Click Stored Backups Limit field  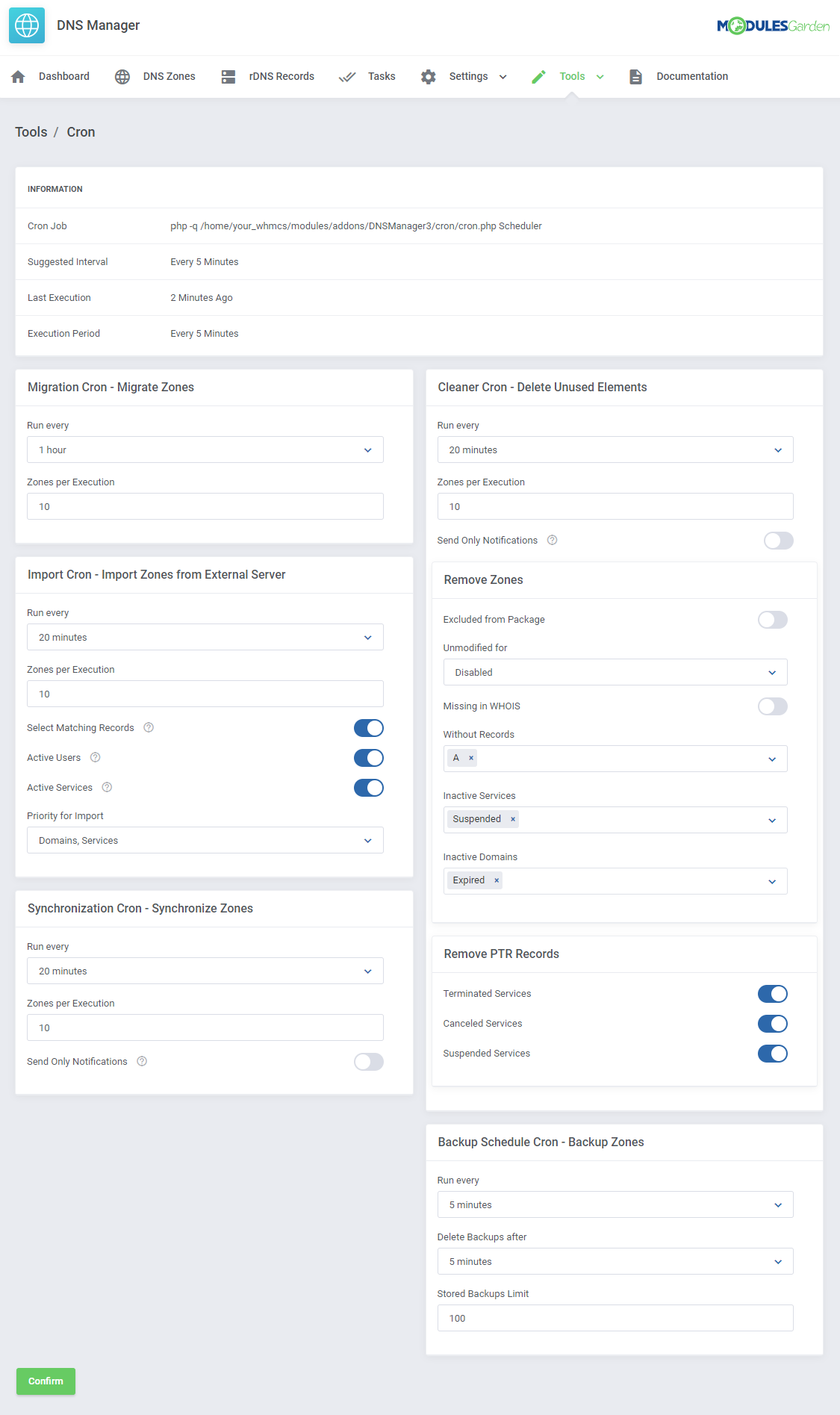615,1318
